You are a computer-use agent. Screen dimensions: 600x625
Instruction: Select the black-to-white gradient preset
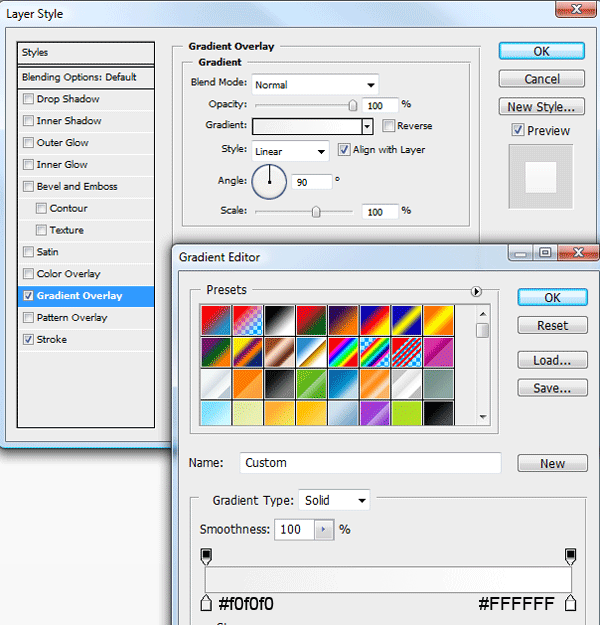click(x=279, y=320)
